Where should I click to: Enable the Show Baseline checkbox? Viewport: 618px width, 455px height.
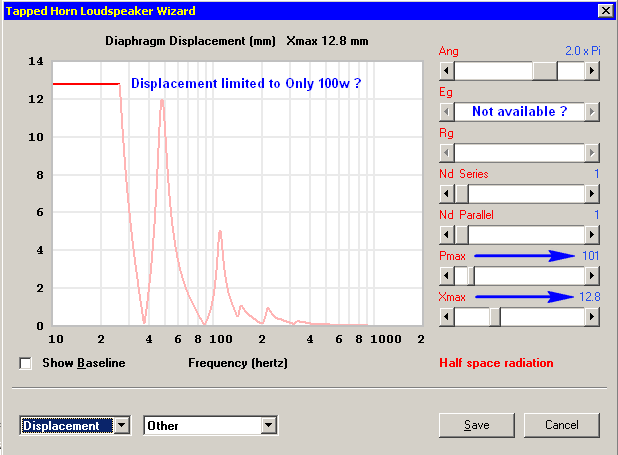(26, 363)
